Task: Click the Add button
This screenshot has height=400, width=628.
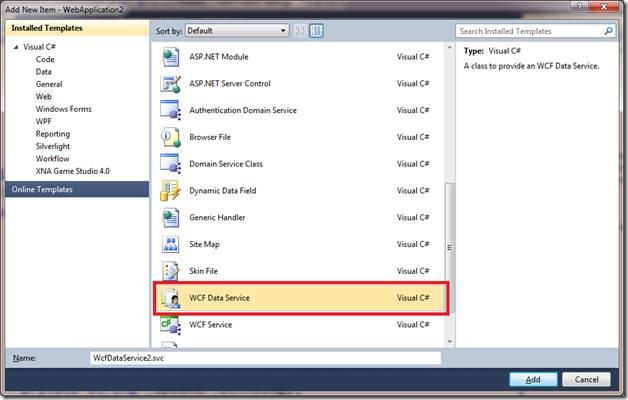Action: 533,379
